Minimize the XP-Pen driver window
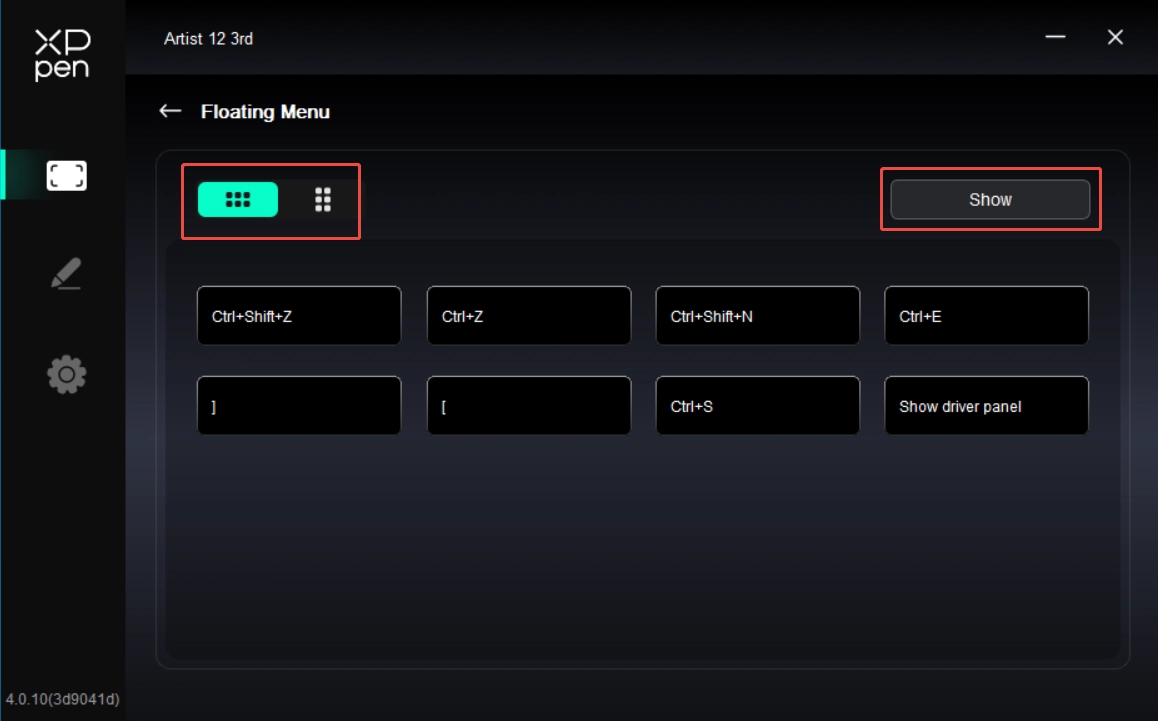This screenshot has height=721, width=1158. click(1055, 37)
